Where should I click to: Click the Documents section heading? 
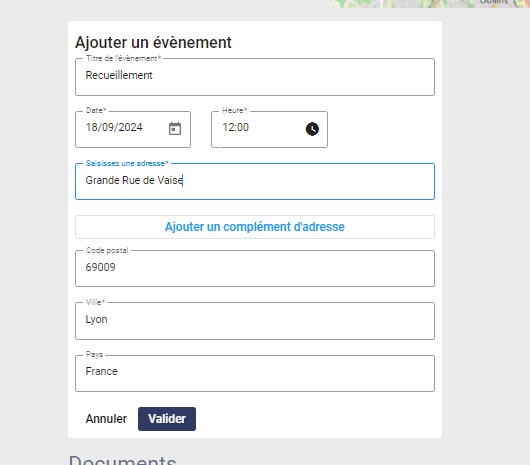point(122,460)
